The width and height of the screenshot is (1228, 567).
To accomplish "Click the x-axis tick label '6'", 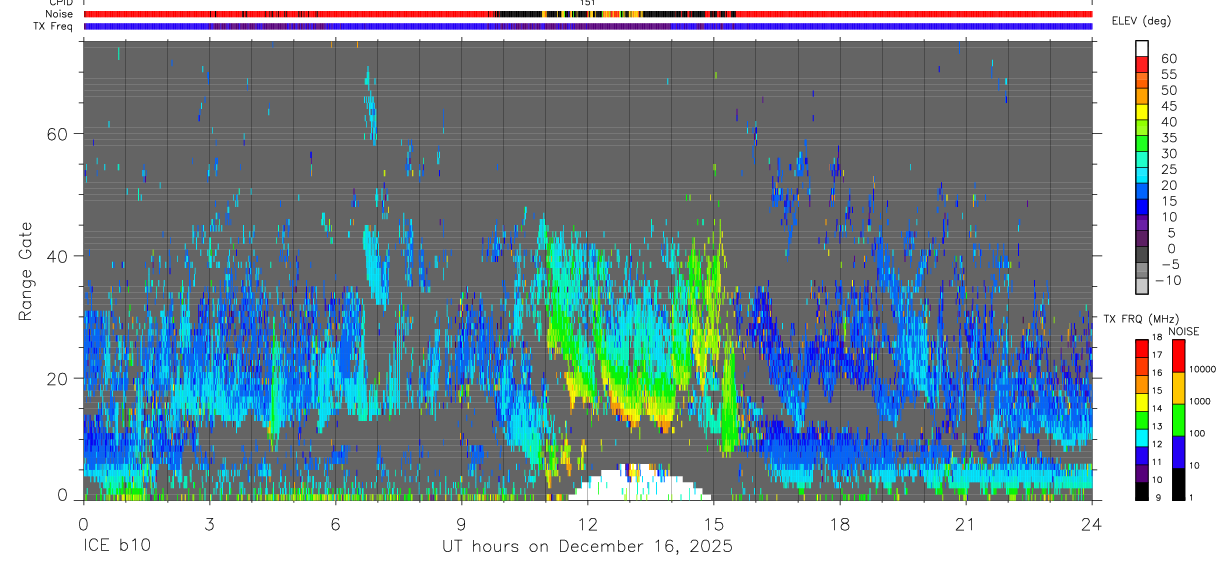I will pos(335,523).
